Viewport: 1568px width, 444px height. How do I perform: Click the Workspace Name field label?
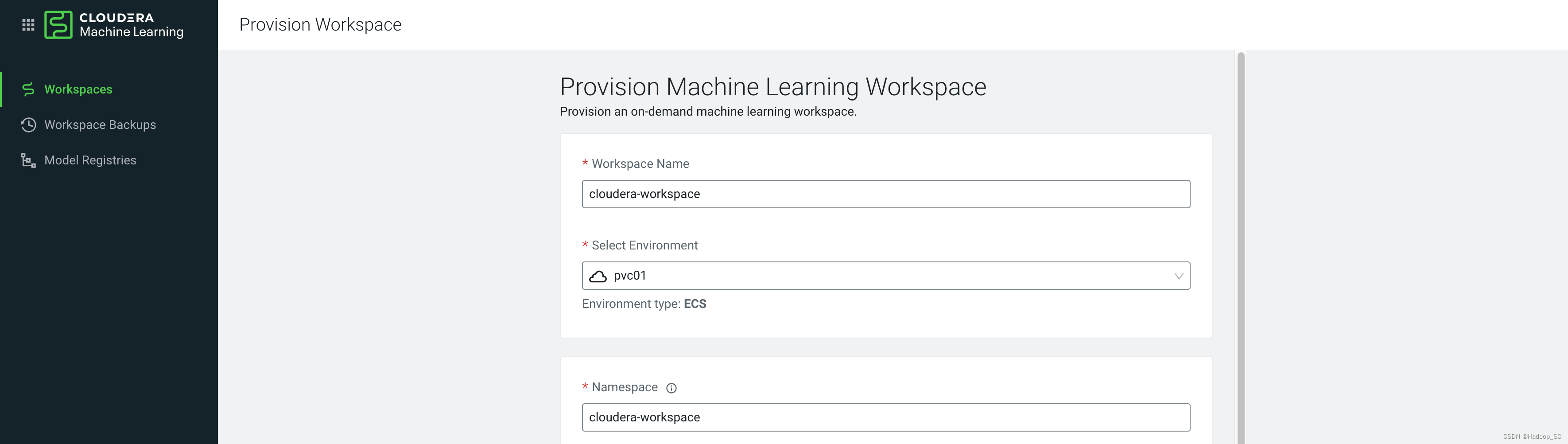pyautogui.click(x=640, y=164)
